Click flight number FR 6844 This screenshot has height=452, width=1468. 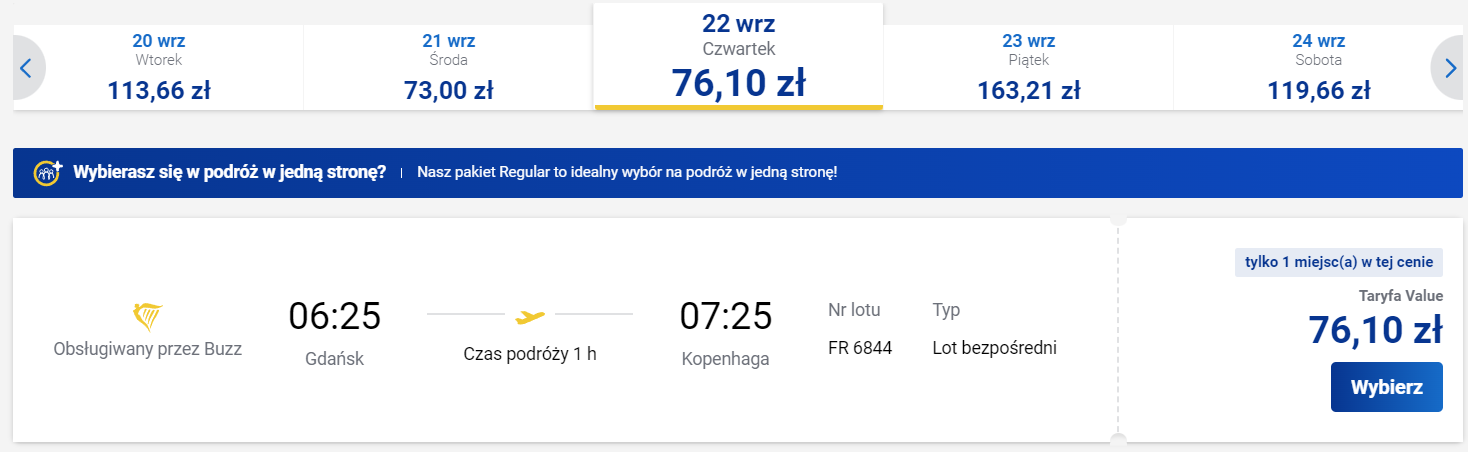tap(860, 348)
